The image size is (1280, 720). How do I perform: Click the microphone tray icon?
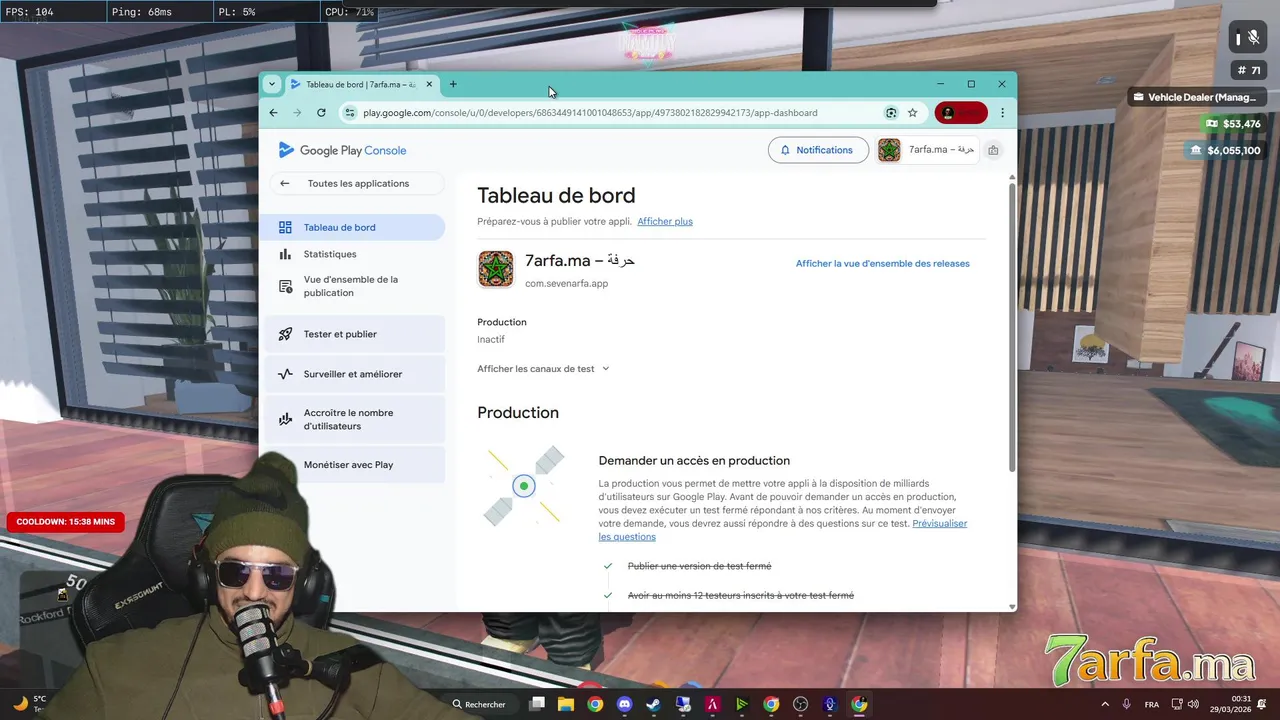1127,704
